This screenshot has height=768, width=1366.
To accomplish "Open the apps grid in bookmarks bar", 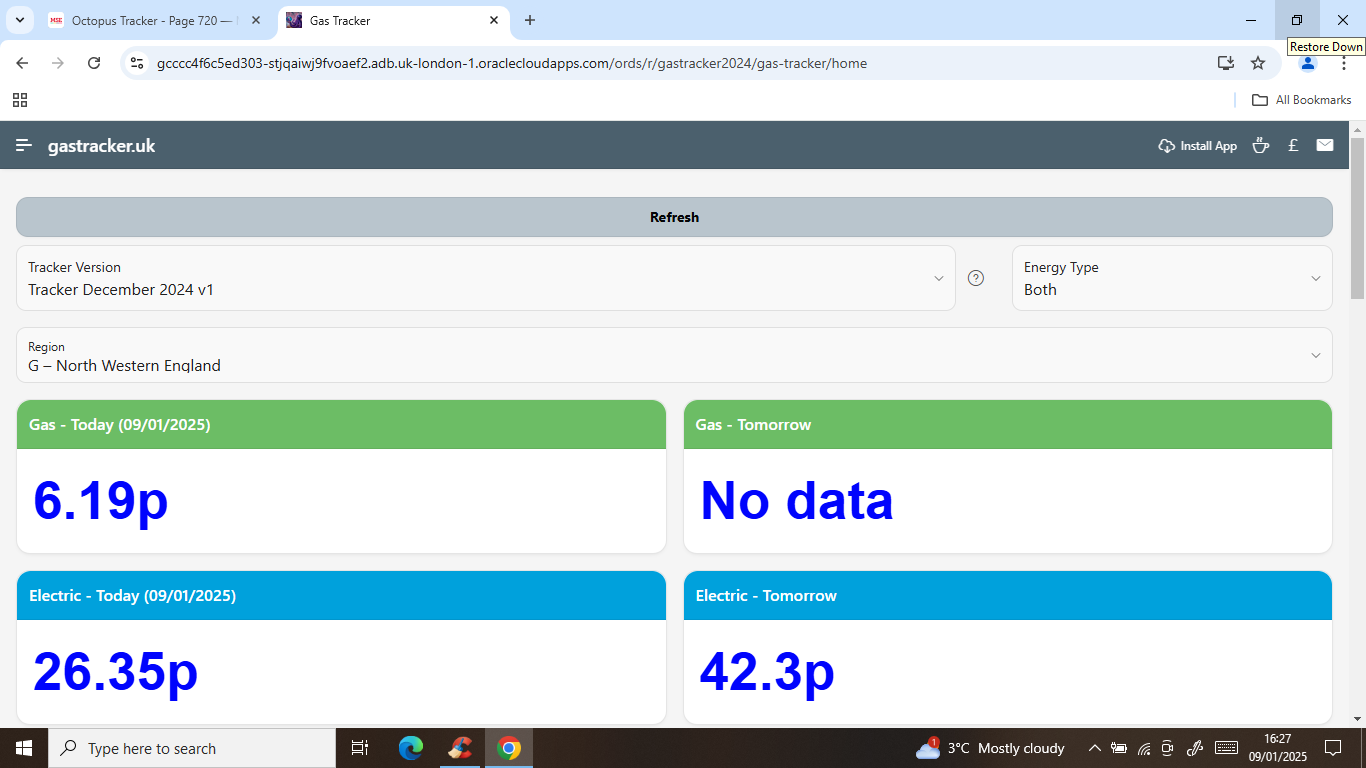I will click(x=20, y=100).
